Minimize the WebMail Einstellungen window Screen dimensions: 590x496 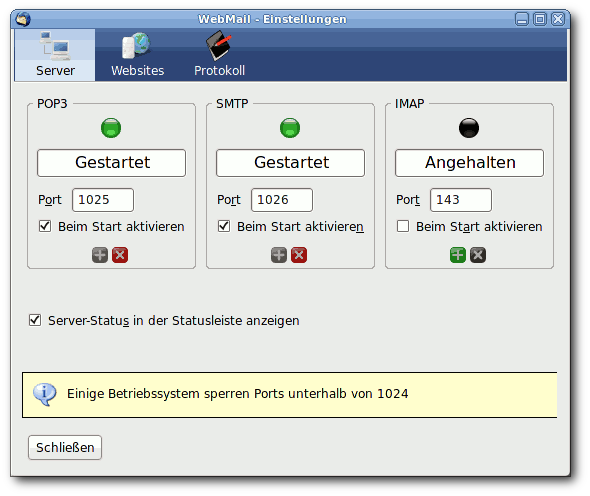522,19
